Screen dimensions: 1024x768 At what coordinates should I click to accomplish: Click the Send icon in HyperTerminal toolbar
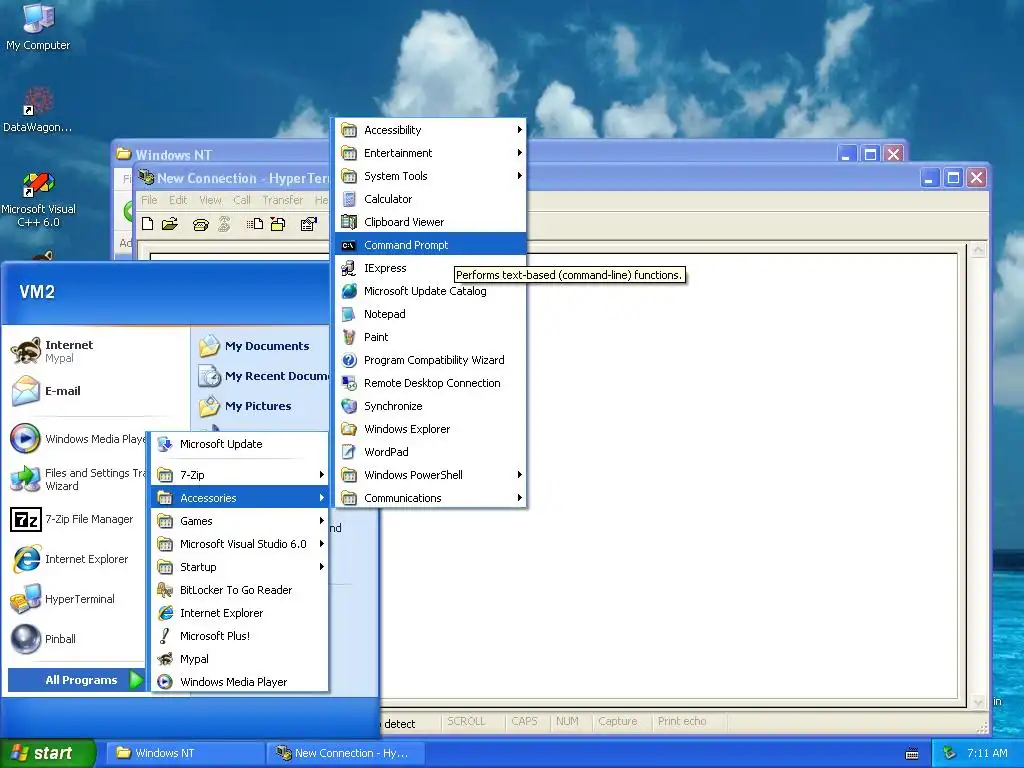click(x=255, y=225)
